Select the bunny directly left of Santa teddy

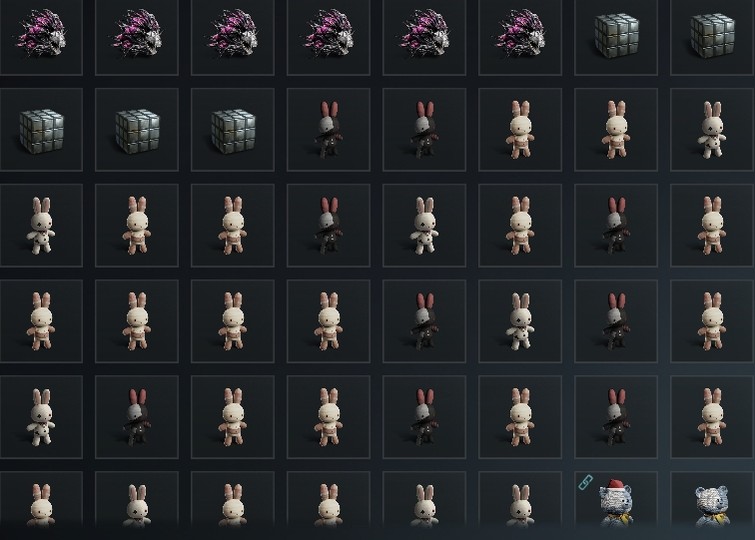(x=520, y=502)
